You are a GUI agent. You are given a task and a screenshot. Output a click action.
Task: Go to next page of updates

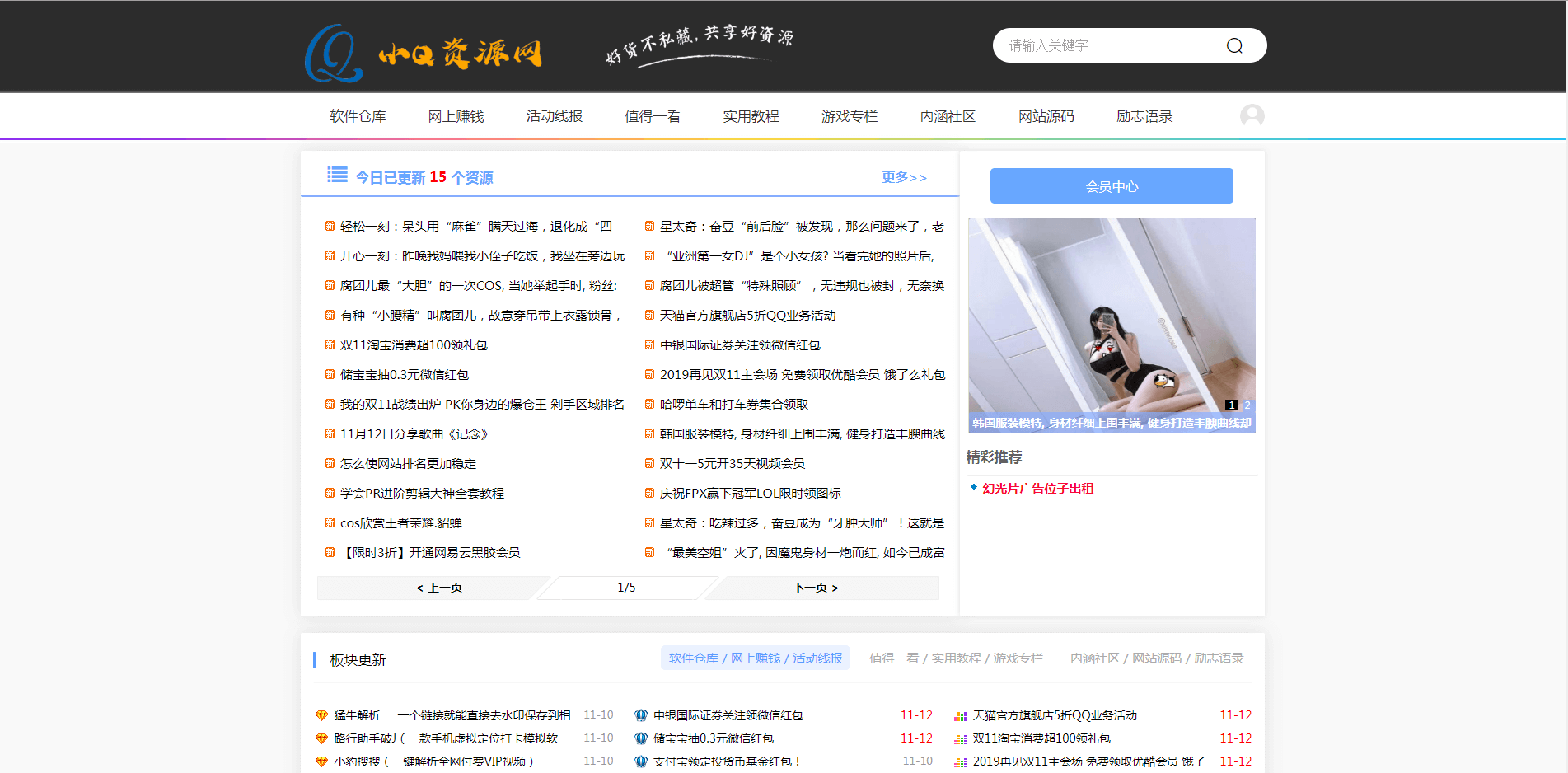[815, 588]
